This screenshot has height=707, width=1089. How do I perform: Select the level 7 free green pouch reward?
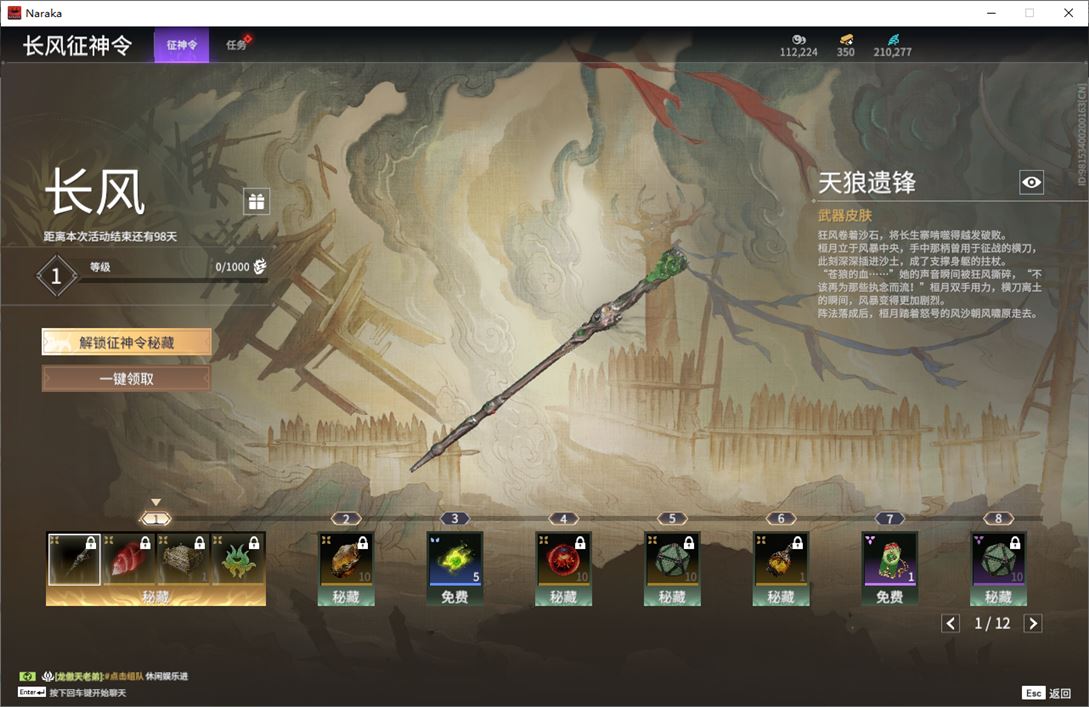click(x=890, y=558)
